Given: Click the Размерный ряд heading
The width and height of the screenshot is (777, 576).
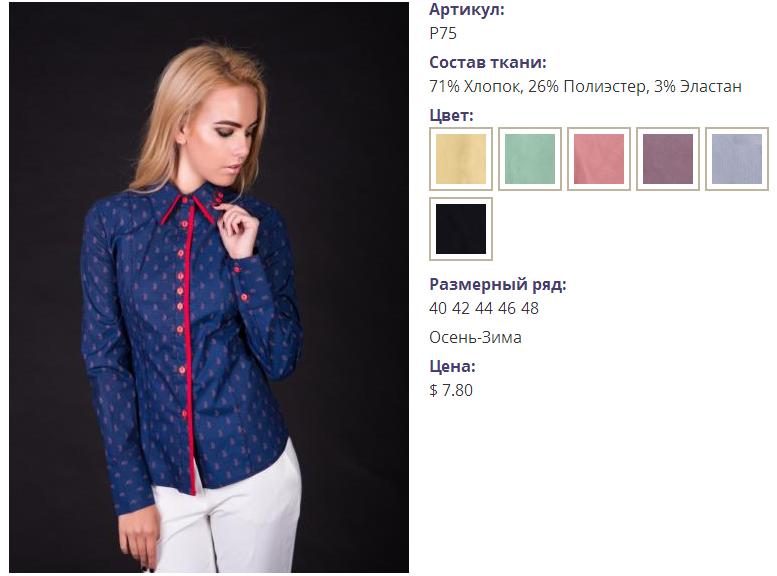Looking at the screenshot, I should click(498, 285).
